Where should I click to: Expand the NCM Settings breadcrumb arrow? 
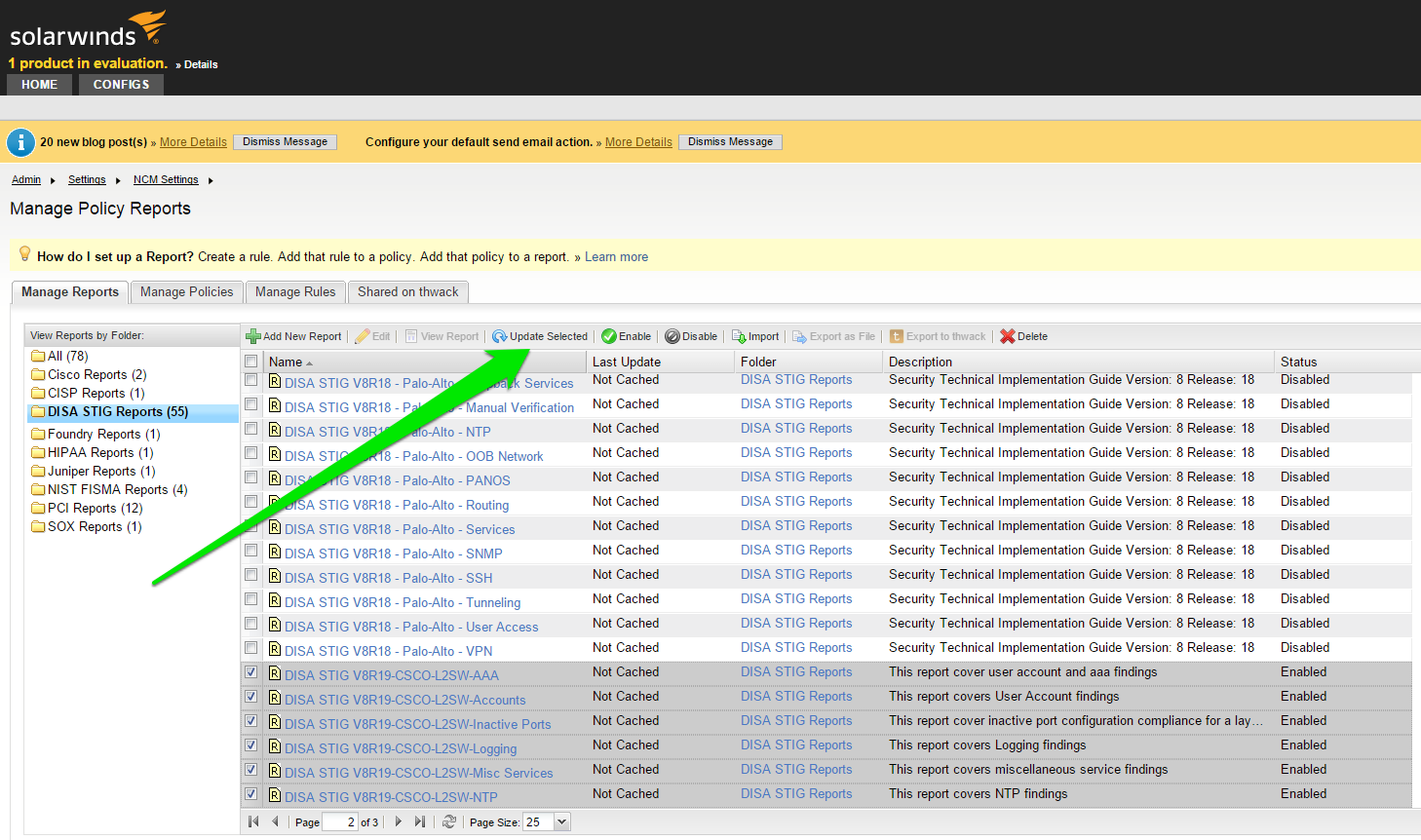click(x=211, y=180)
